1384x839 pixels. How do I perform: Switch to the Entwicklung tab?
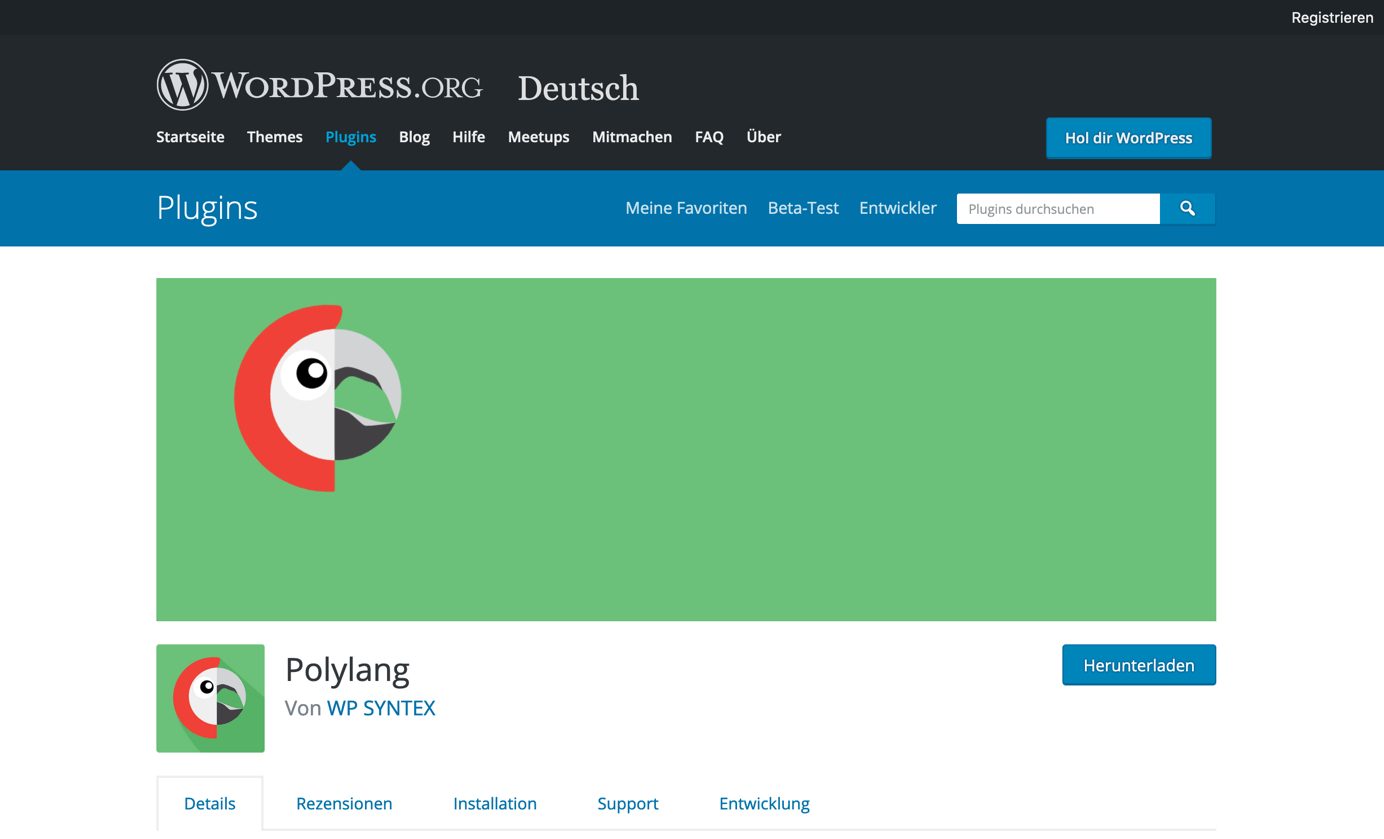764,803
